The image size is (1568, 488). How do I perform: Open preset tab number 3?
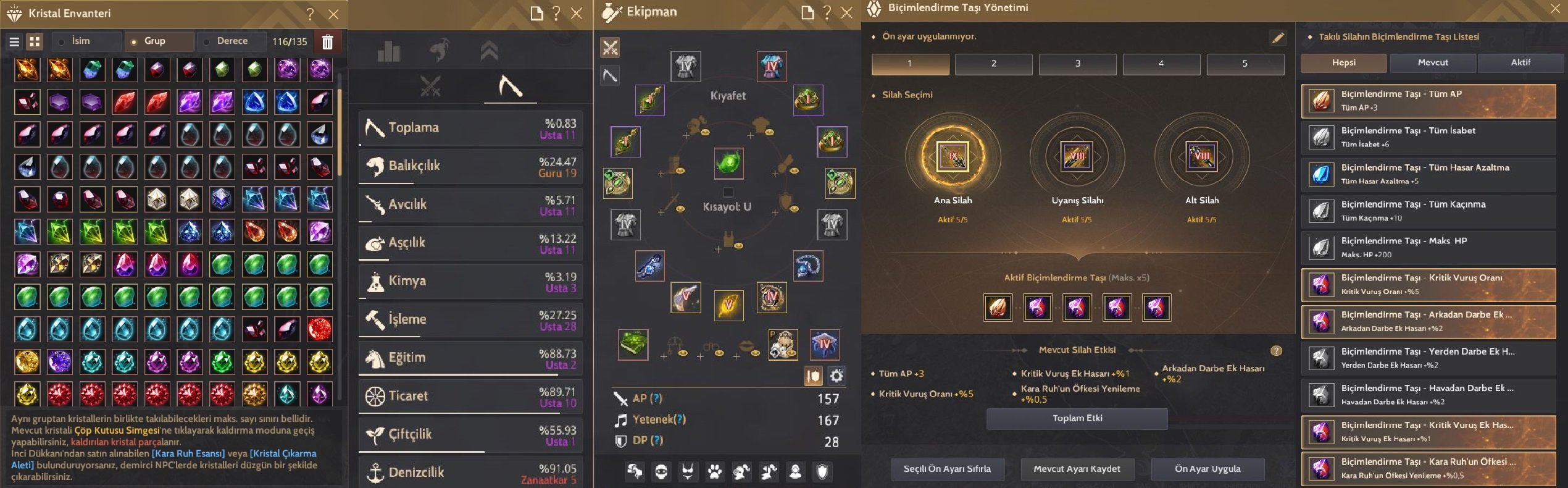tap(1077, 64)
